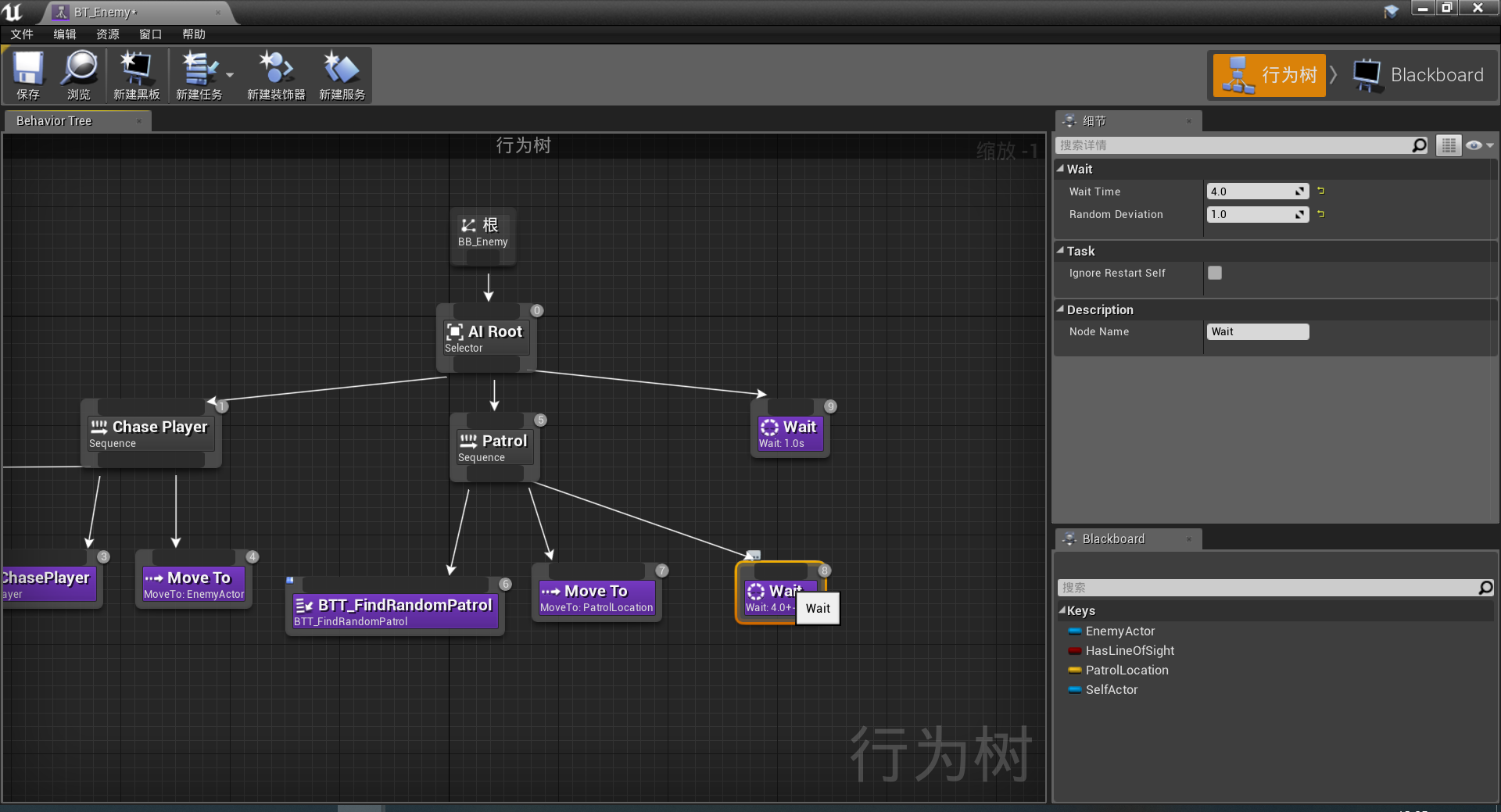Select the AI Root selector node
The image size is (1501, 812).
(x=486, y=338)
